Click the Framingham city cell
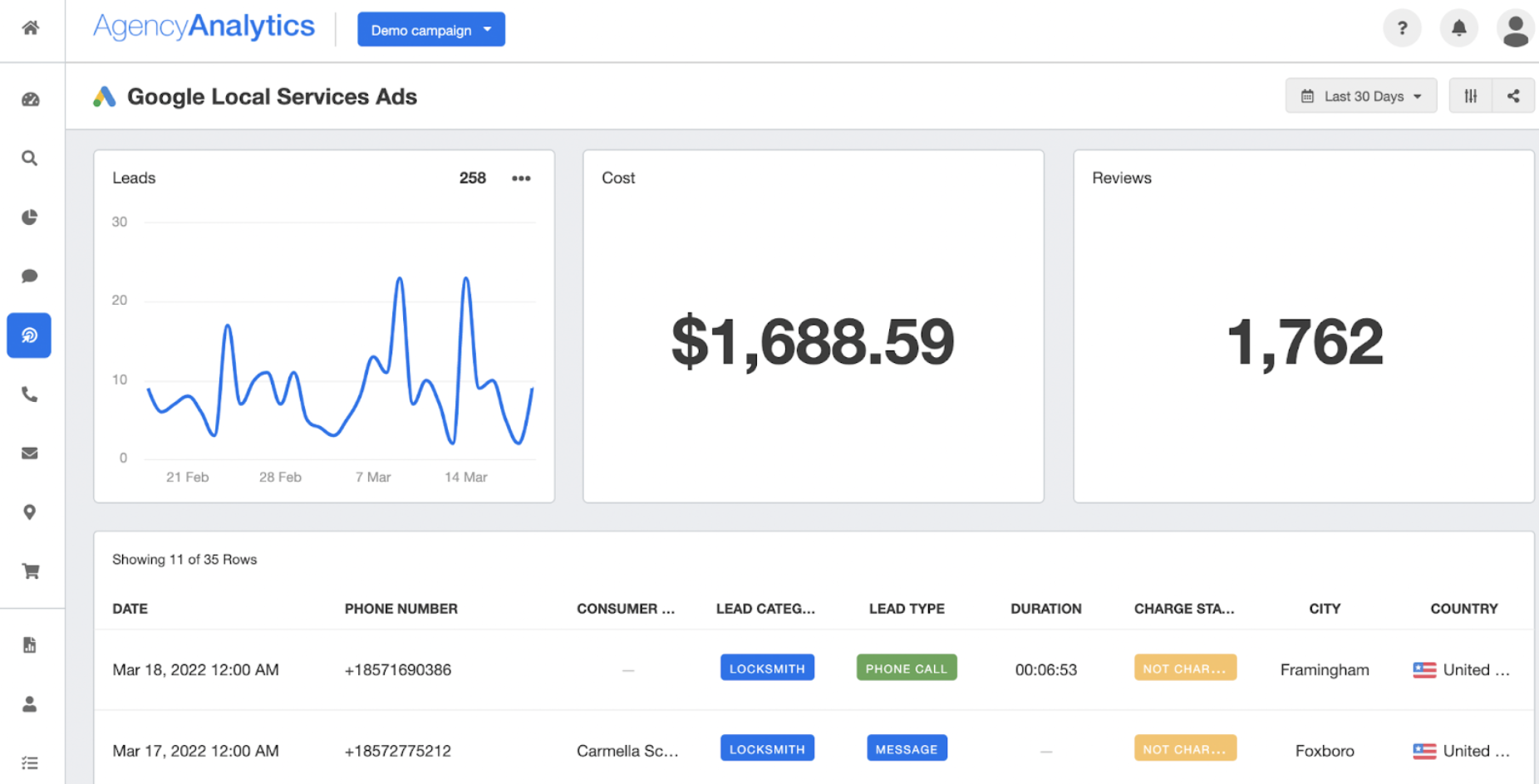This screenshot has width=1539, height=784. pos(1325,669)
